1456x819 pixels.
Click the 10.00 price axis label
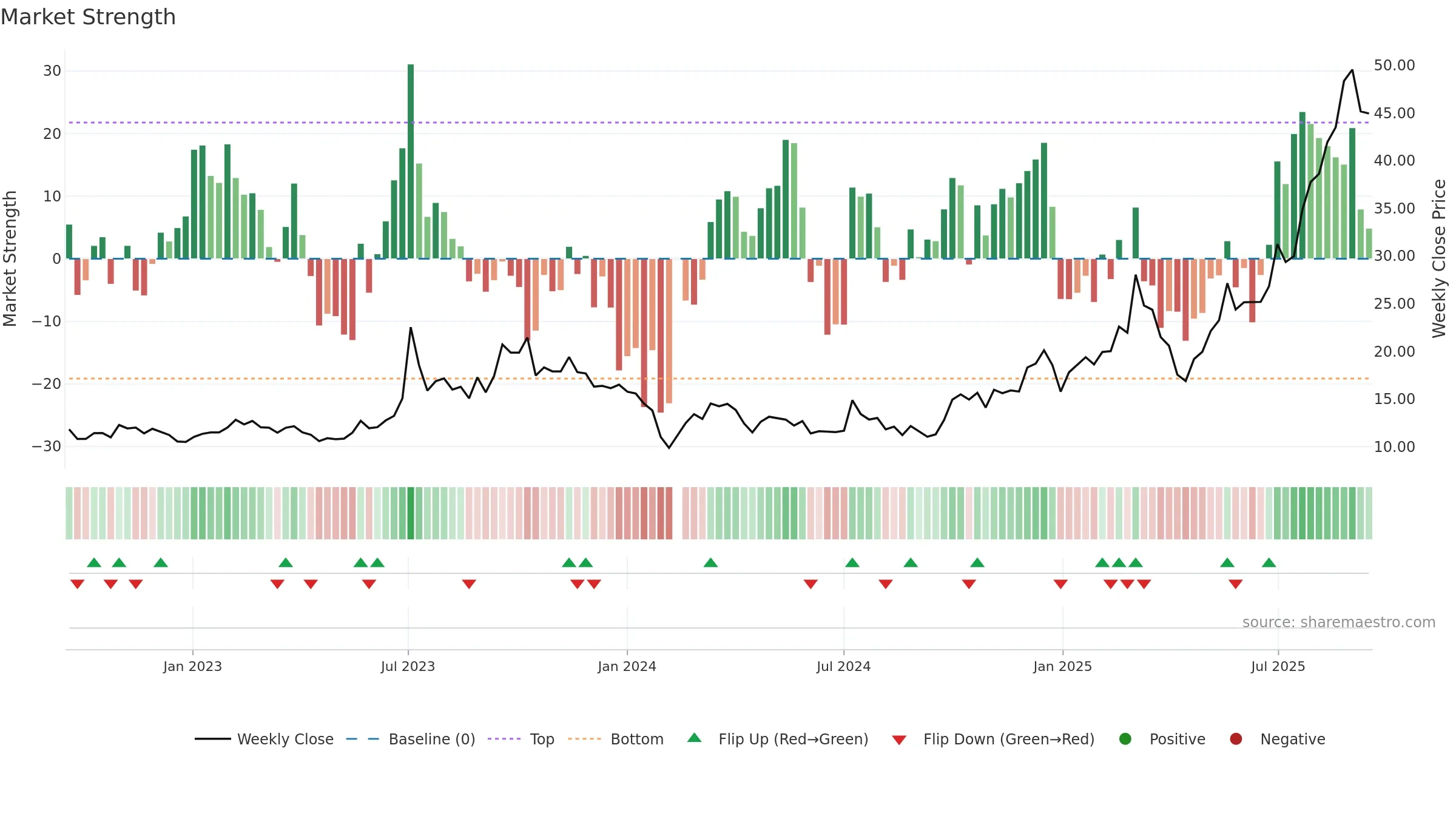tap(1394, 447)
